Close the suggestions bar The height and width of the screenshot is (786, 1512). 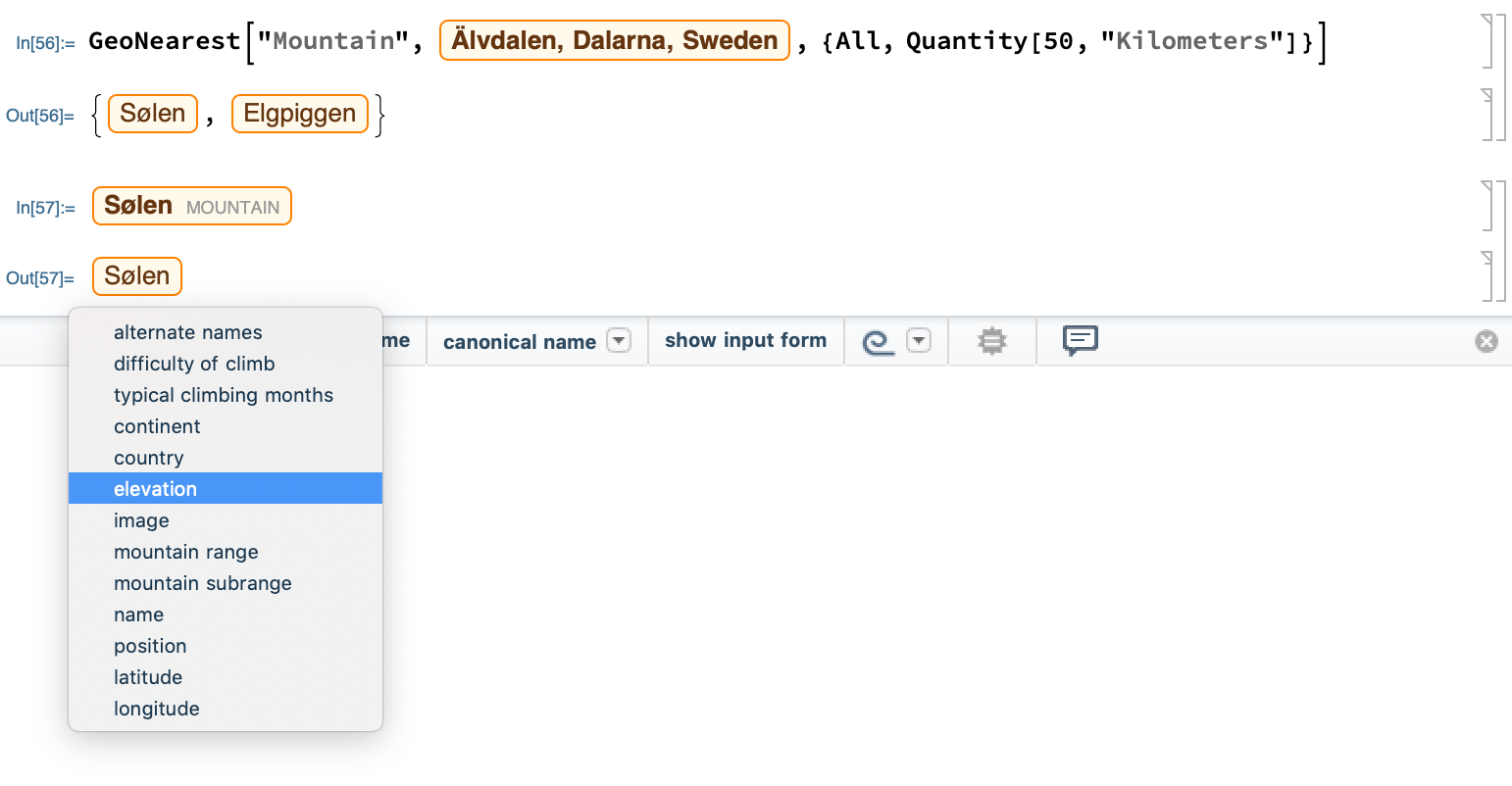click(1487, 341)
